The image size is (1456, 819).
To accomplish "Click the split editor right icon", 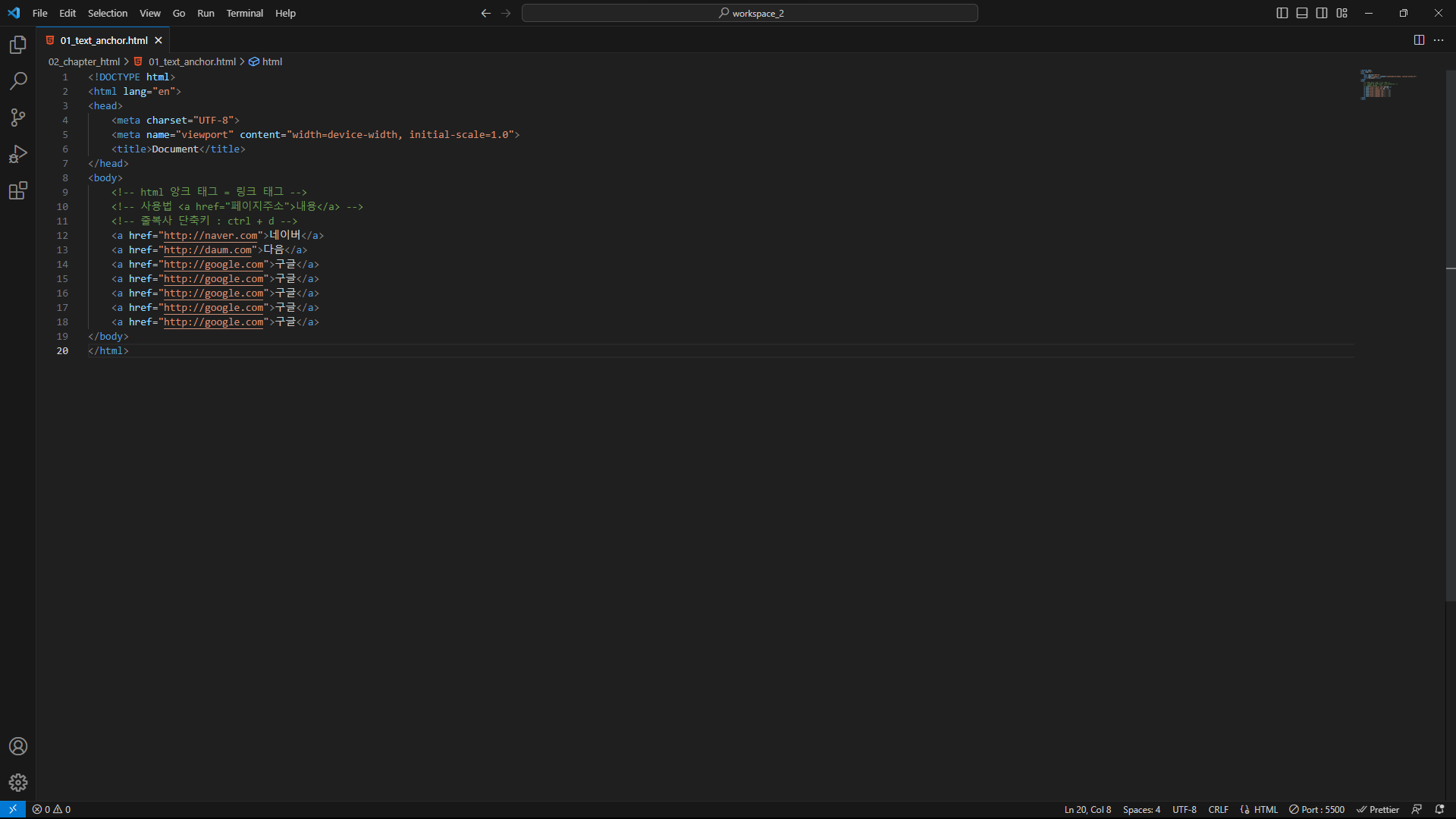I will 1419,40.
